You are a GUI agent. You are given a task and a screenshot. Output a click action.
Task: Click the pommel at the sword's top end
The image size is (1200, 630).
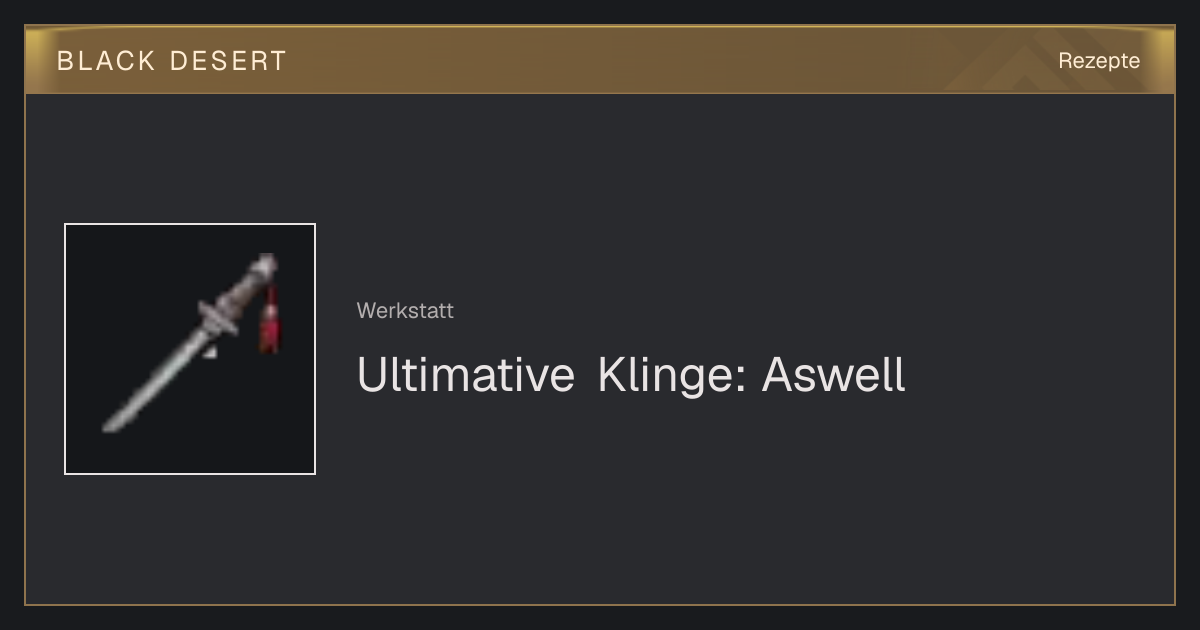pos(267,265)
